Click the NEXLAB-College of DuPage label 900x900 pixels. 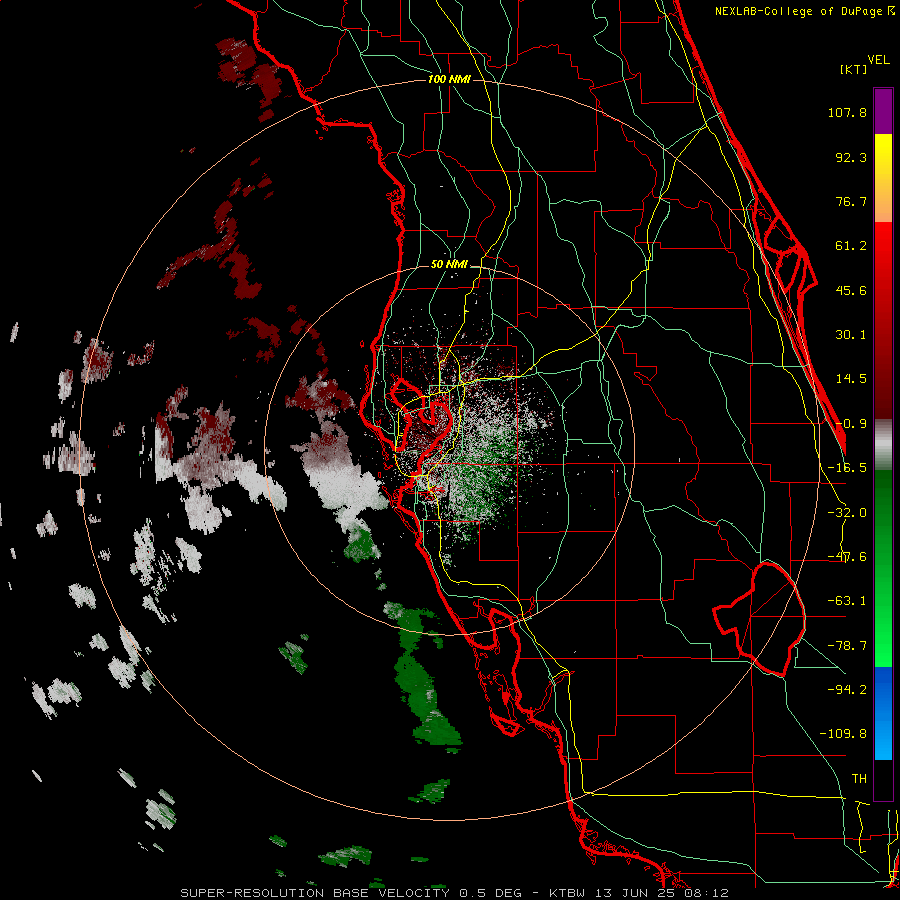[800, 11]
